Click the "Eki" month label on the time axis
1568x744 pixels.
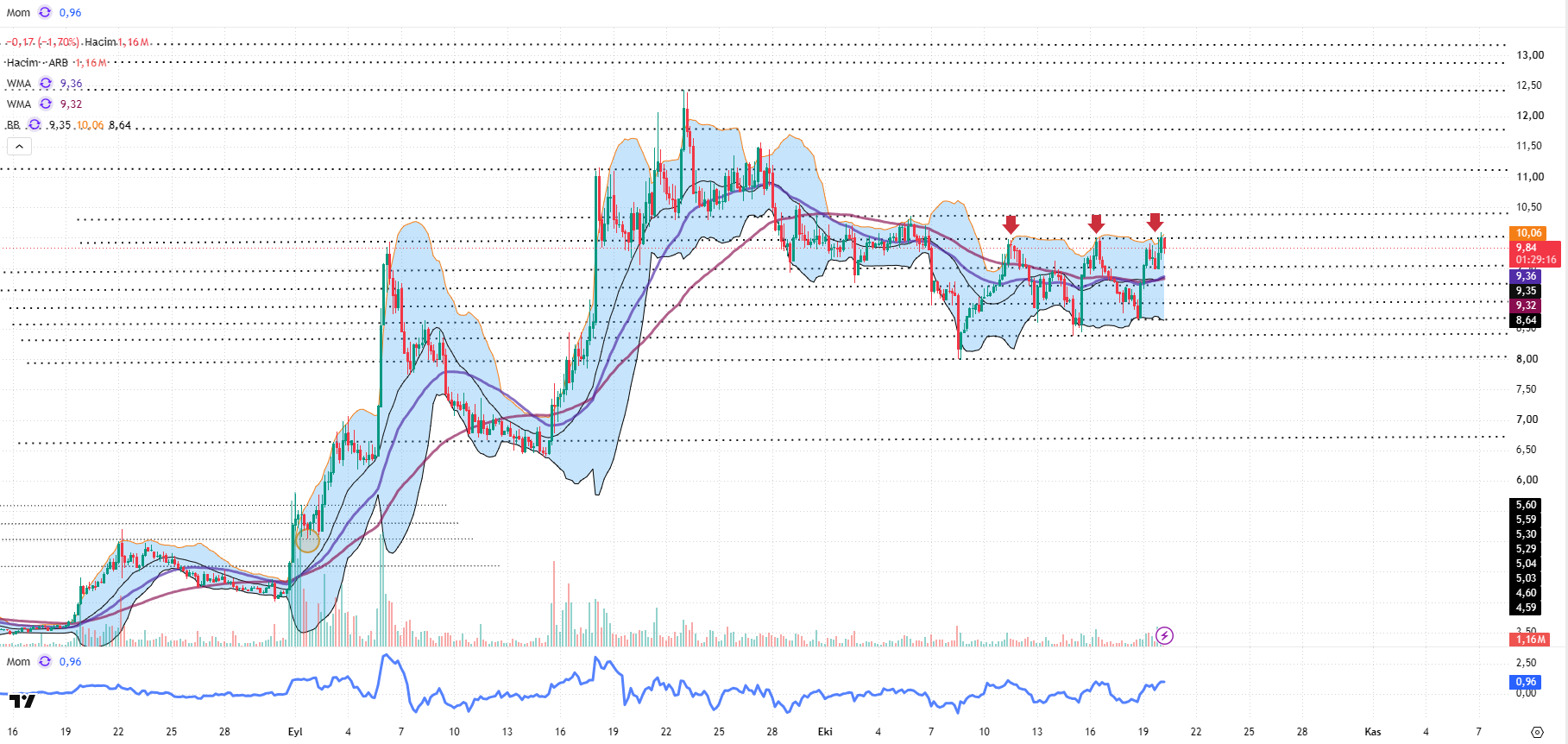coord(825,732)
